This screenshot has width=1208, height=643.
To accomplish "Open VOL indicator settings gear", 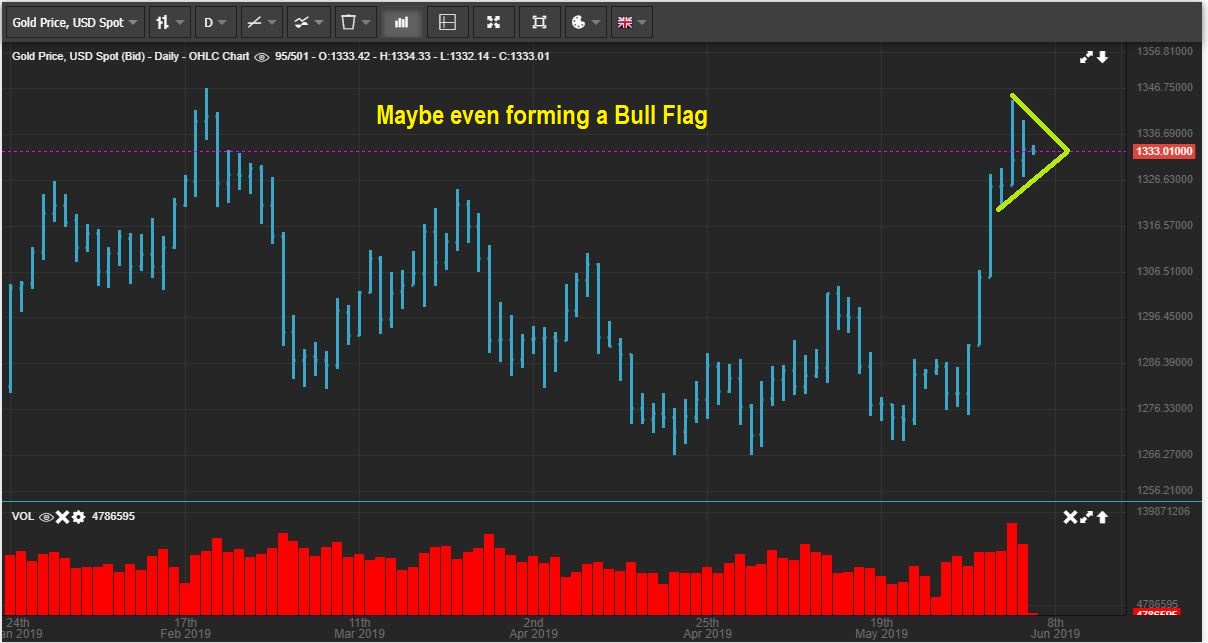I will coord(78,517).
